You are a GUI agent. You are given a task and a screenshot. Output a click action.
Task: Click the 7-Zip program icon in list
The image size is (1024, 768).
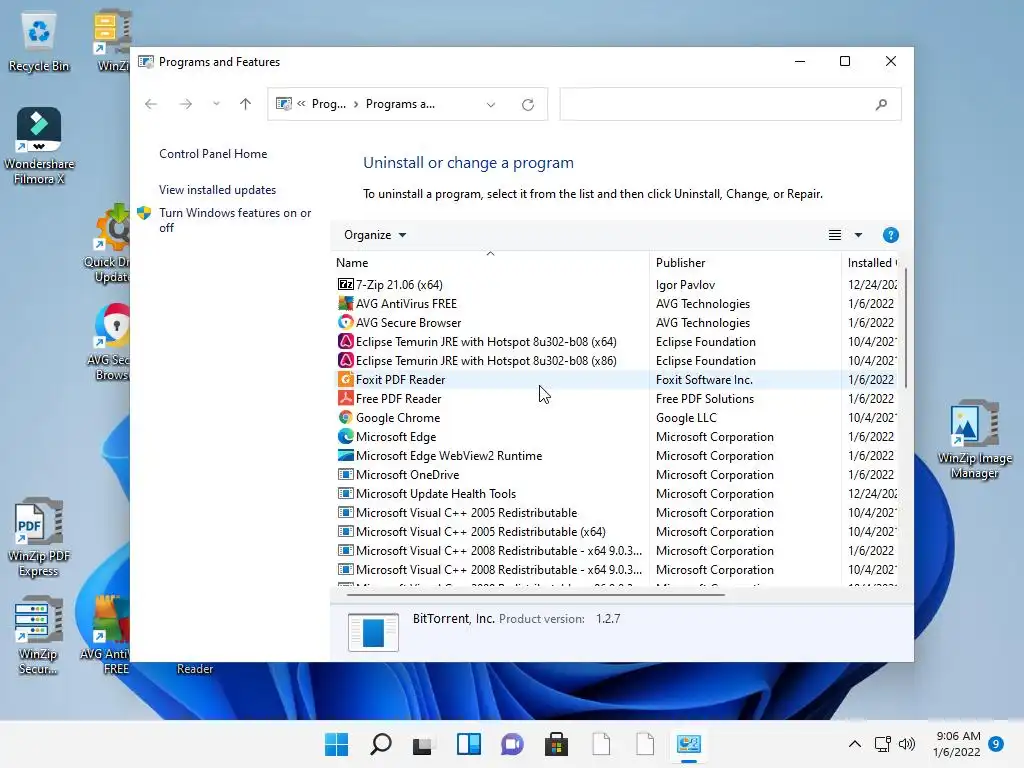pyautogui.click(x=345, y=285)
